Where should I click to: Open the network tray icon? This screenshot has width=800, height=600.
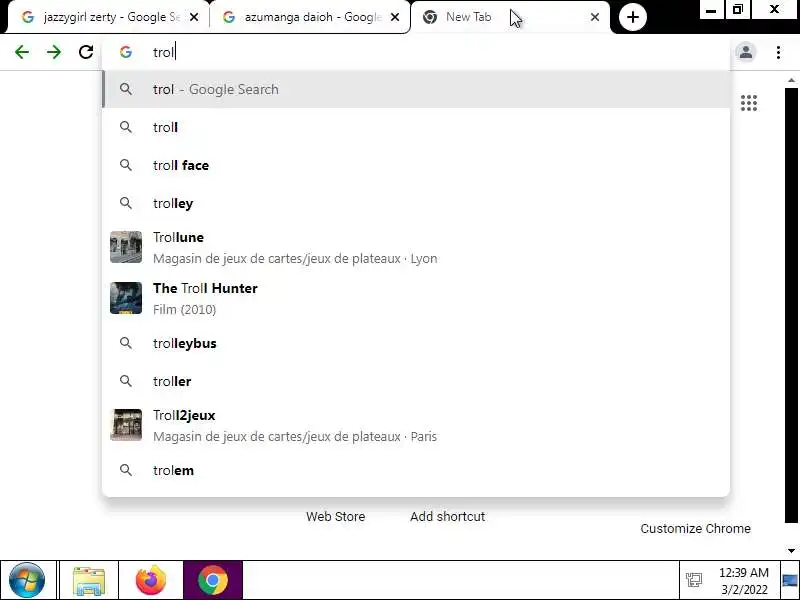[x=694, y=580]
